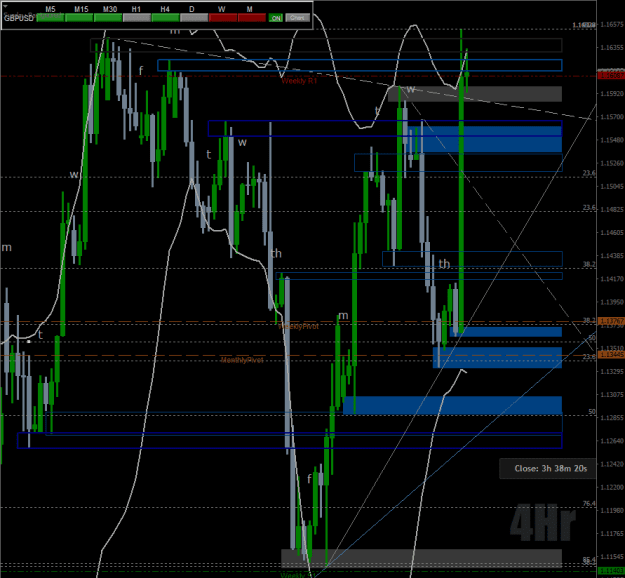Click the 1.15920 price axis value
The height and width of the screenshot is (578, 625).
point(612,94)
